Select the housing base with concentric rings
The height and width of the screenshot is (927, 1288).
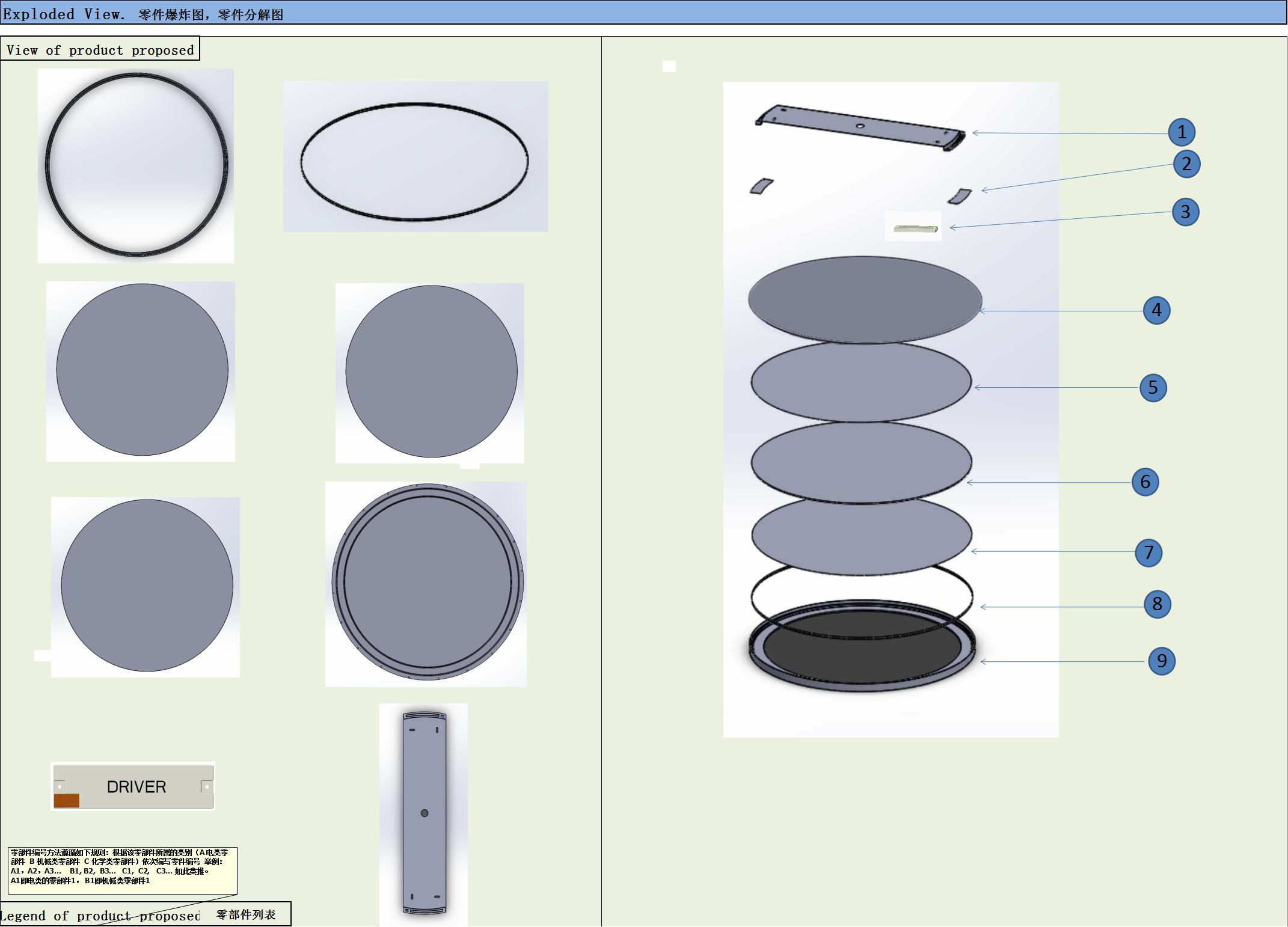[x=426, y=583]
